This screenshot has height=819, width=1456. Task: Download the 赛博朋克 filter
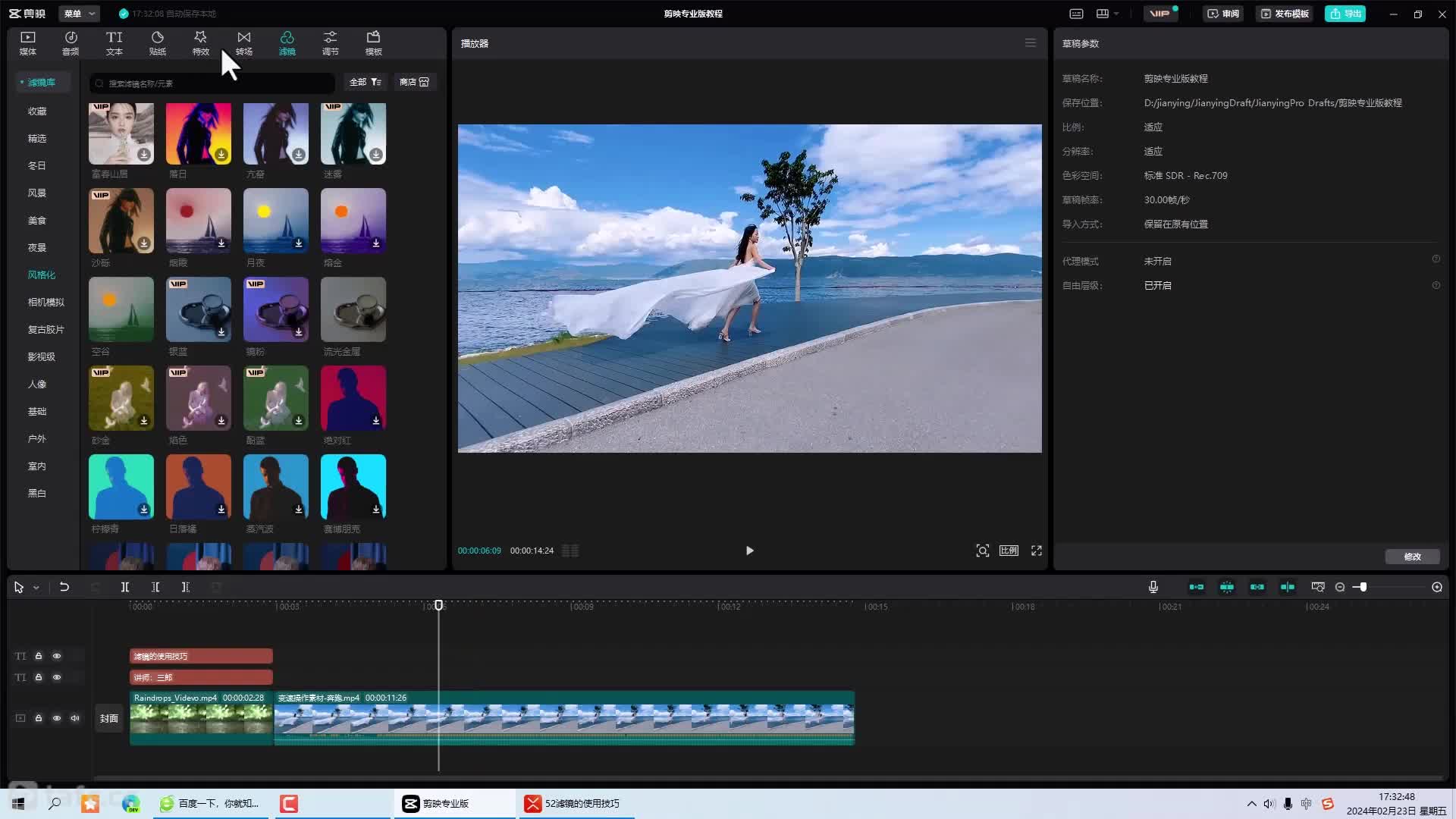[376, 510]
